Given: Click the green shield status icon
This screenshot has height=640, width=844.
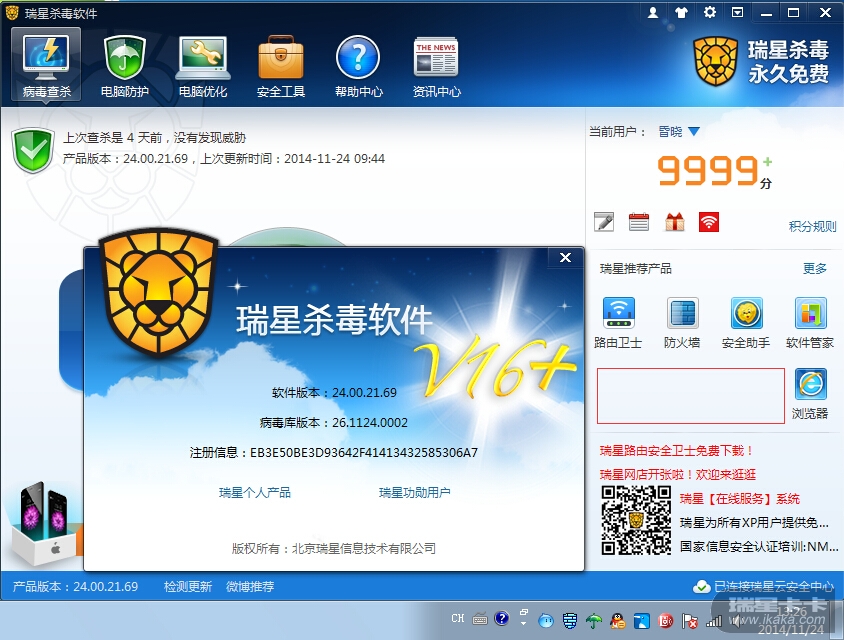Looking at the screenshot, I should tap(33, 150).
